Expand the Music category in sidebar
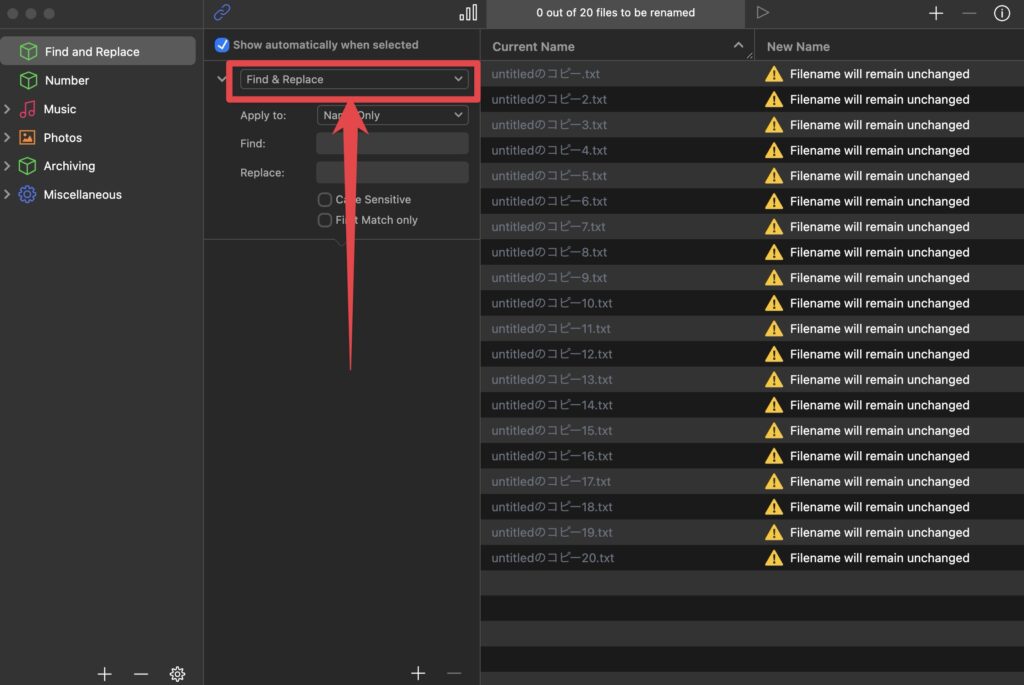The width and height of the screenshot is (1024, 685). tap(8, 109)
